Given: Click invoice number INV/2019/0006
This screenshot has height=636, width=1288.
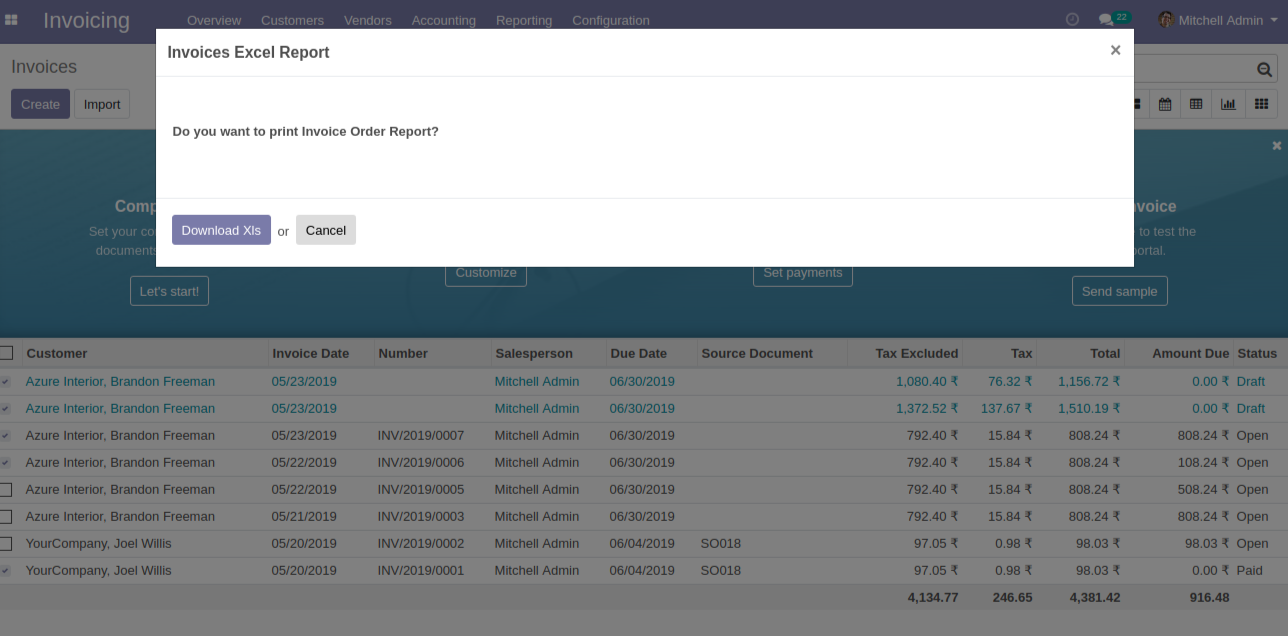Looking at the screenshot, I should click(x=421, y=463).
